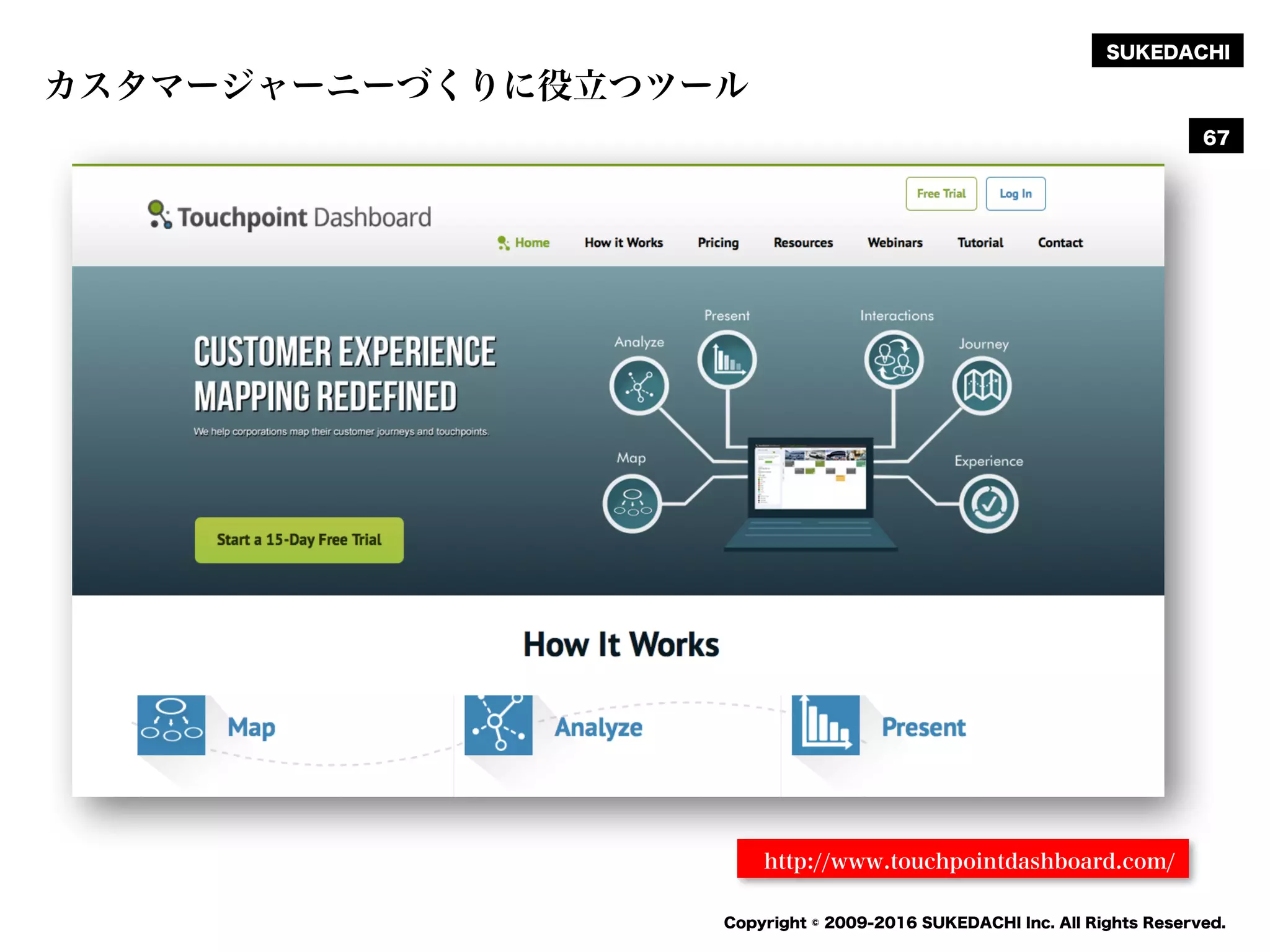This screenshot has width=1270, height=952.
Task: Open the Tutorial menu item
Action: pos(980,242)
